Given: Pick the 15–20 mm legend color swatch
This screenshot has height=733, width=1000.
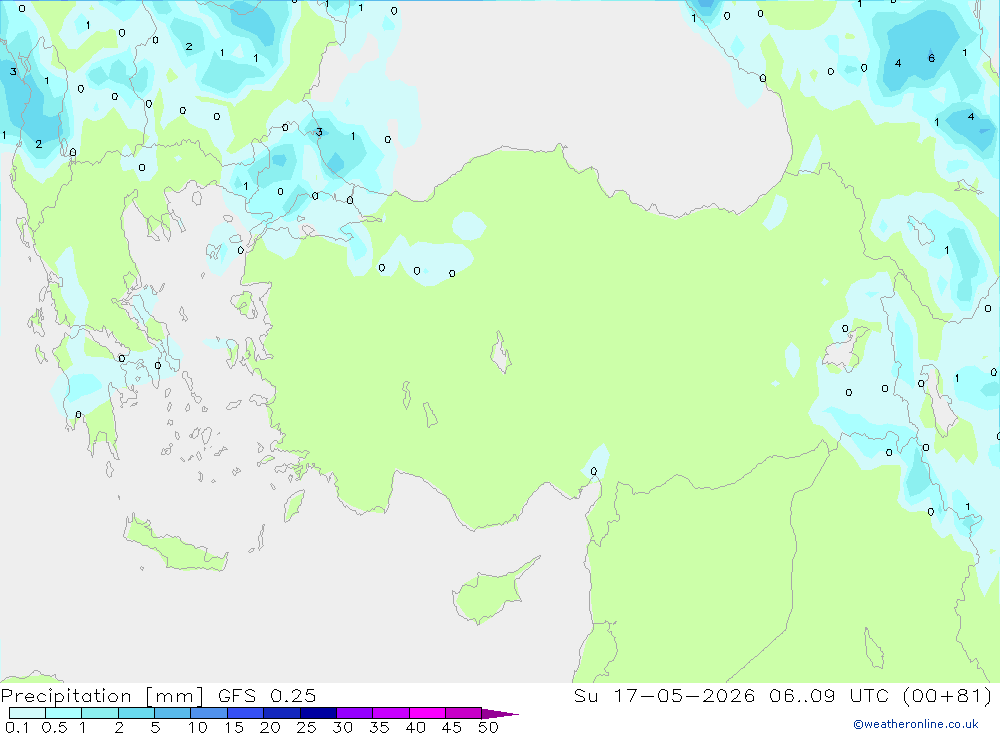Looking at the screenshot, I should point(246,713).
